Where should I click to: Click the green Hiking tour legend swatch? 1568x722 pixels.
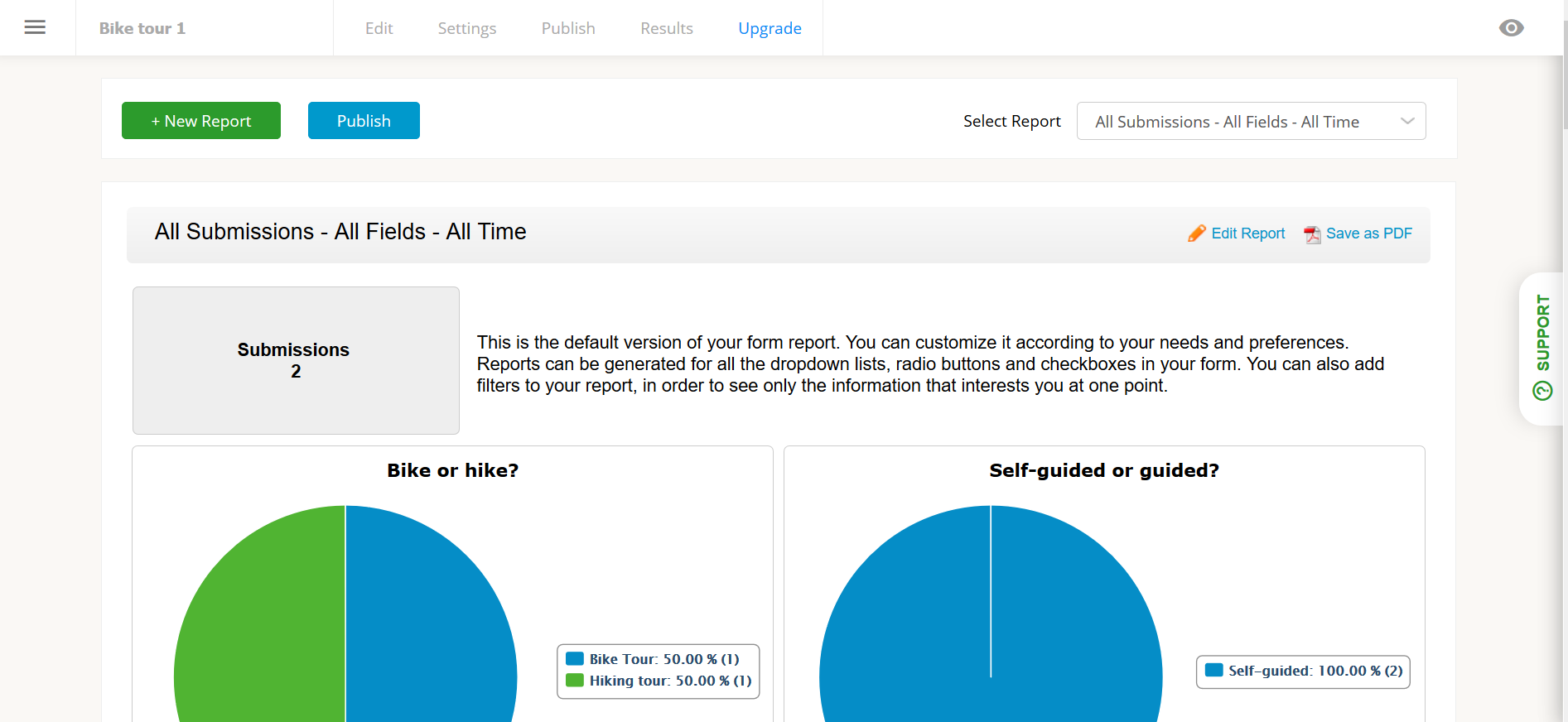(575, 680)
